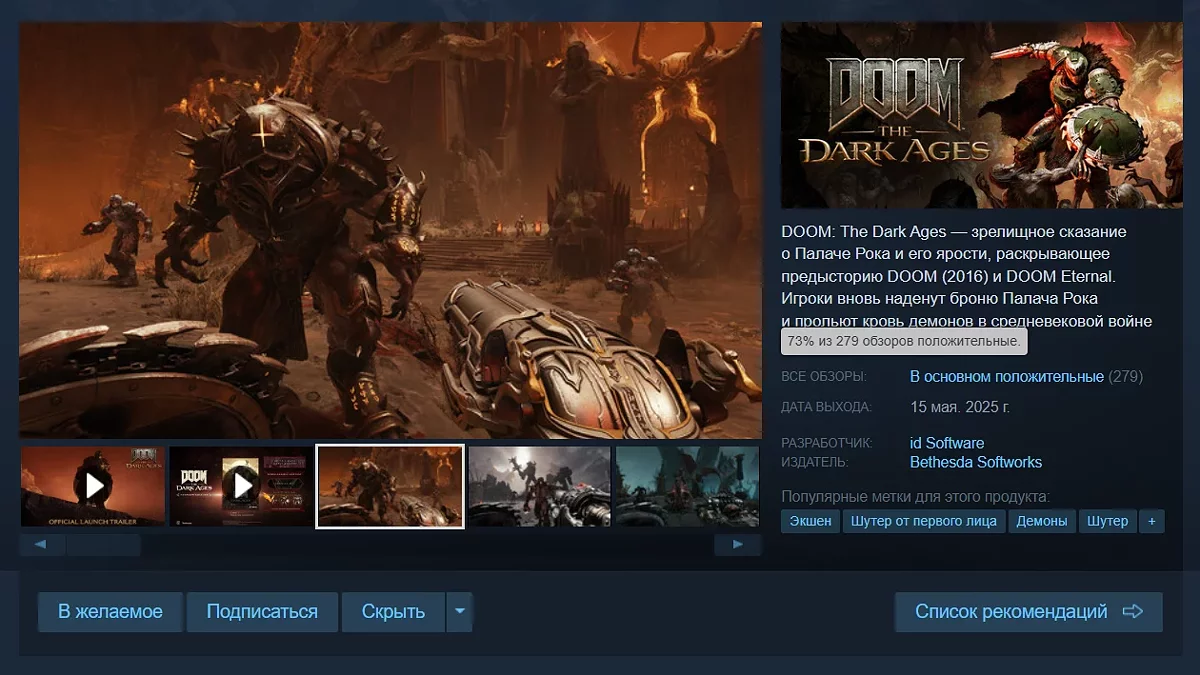Screen dimensions: 1200x675
Task: Select the 'Шутер от первого лица' tag
Action: click(x=924, y=521)
